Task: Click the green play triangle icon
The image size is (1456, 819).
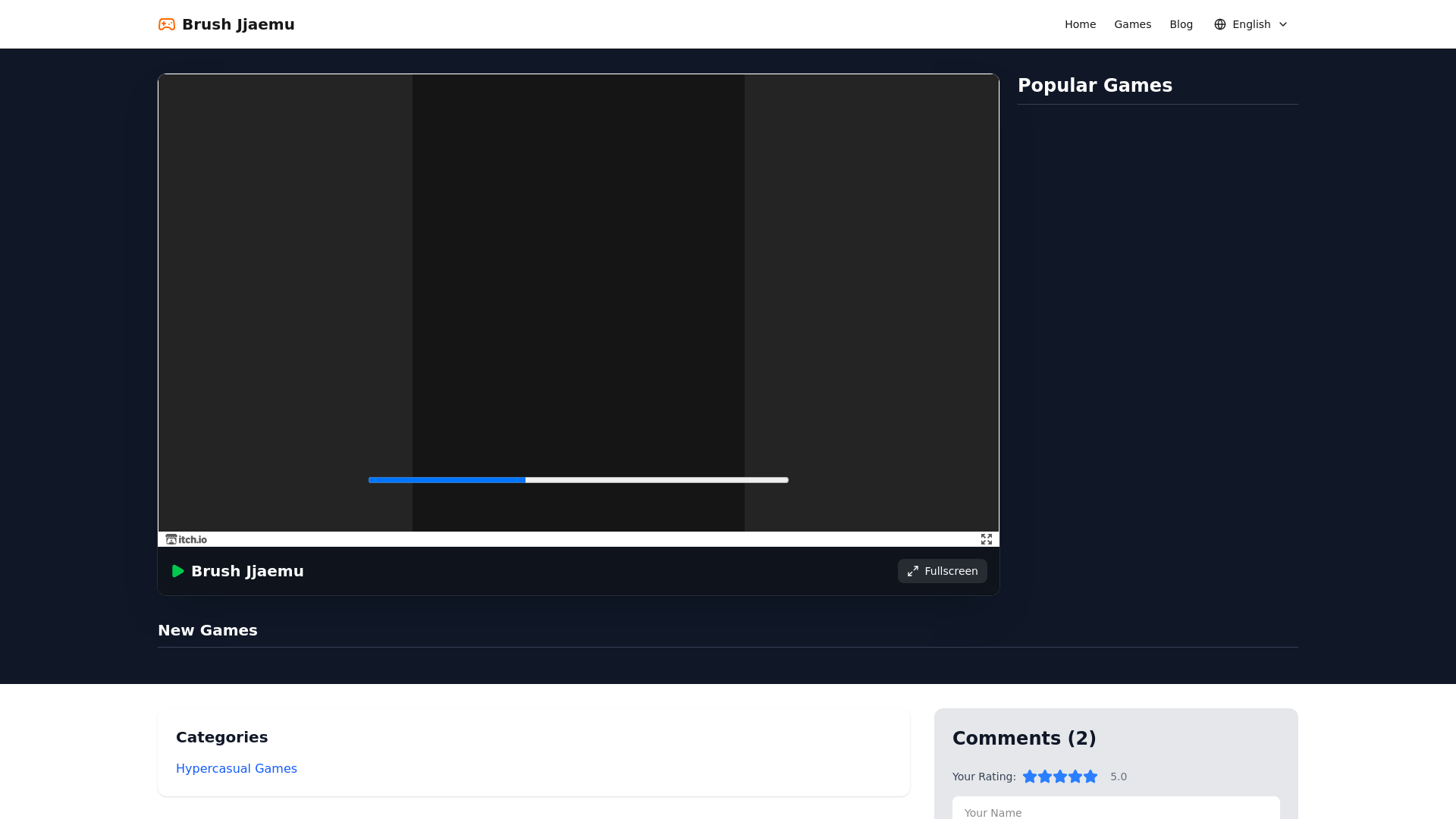Action: (x=177, y=571)
